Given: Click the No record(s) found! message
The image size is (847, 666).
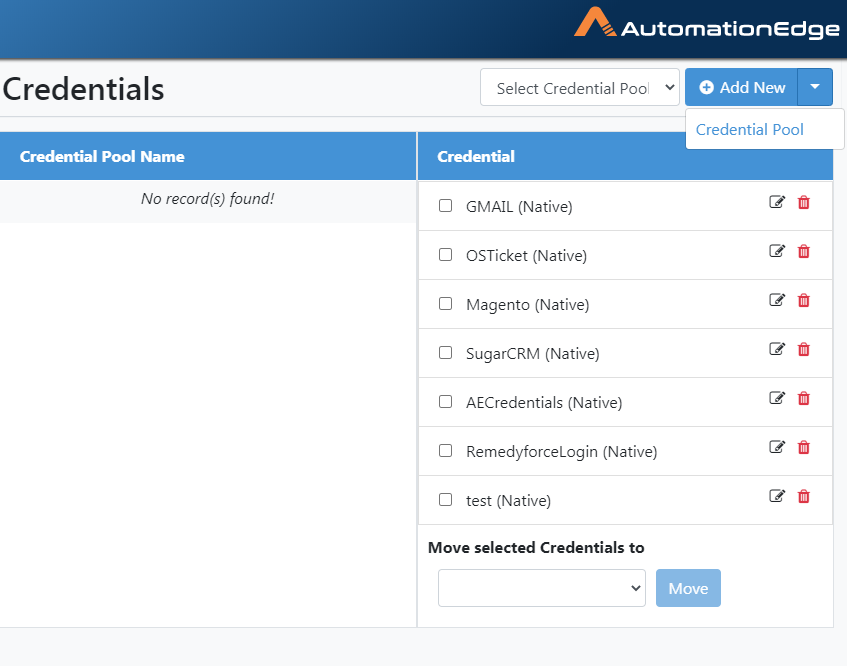Looking at the screenshot, I should 207,199.
